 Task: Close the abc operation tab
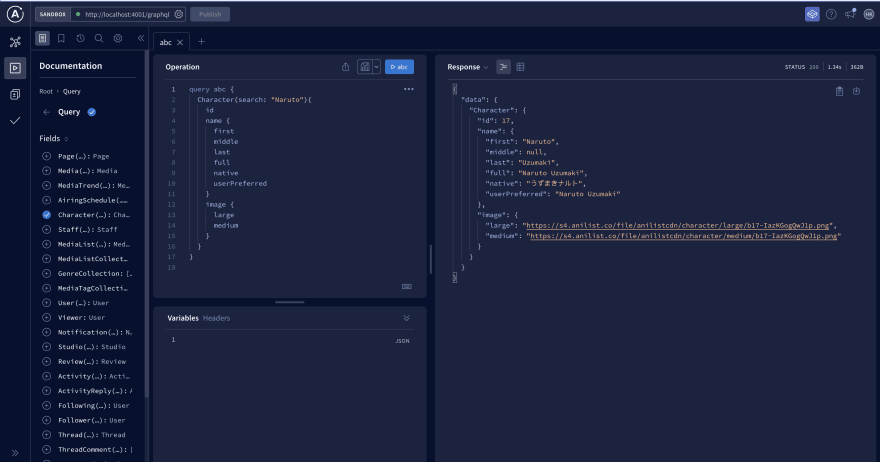coord(180,42)
